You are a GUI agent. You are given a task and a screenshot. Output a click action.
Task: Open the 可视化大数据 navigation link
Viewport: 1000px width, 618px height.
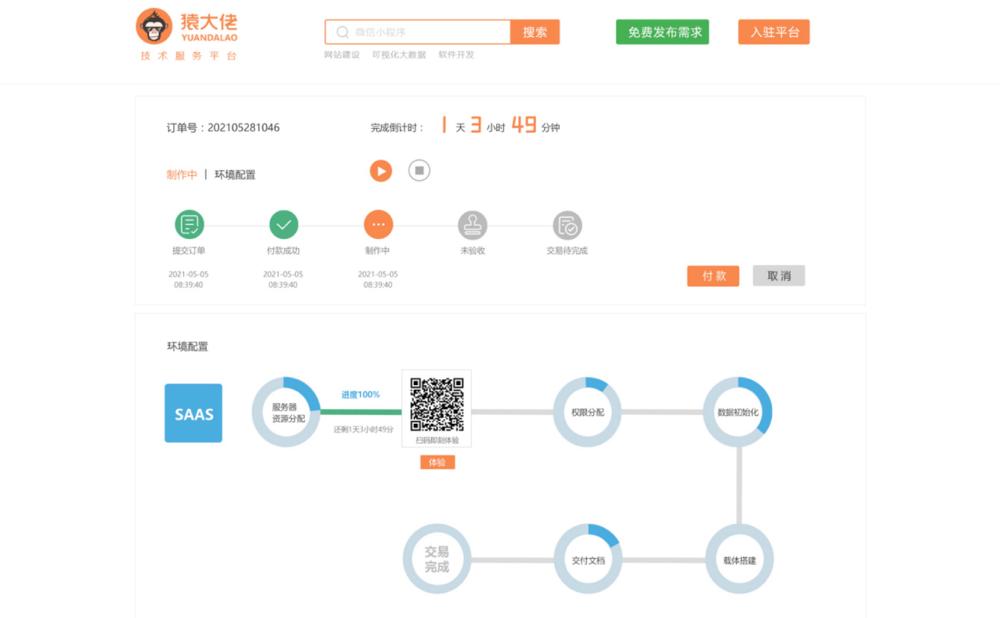(401, 54)
